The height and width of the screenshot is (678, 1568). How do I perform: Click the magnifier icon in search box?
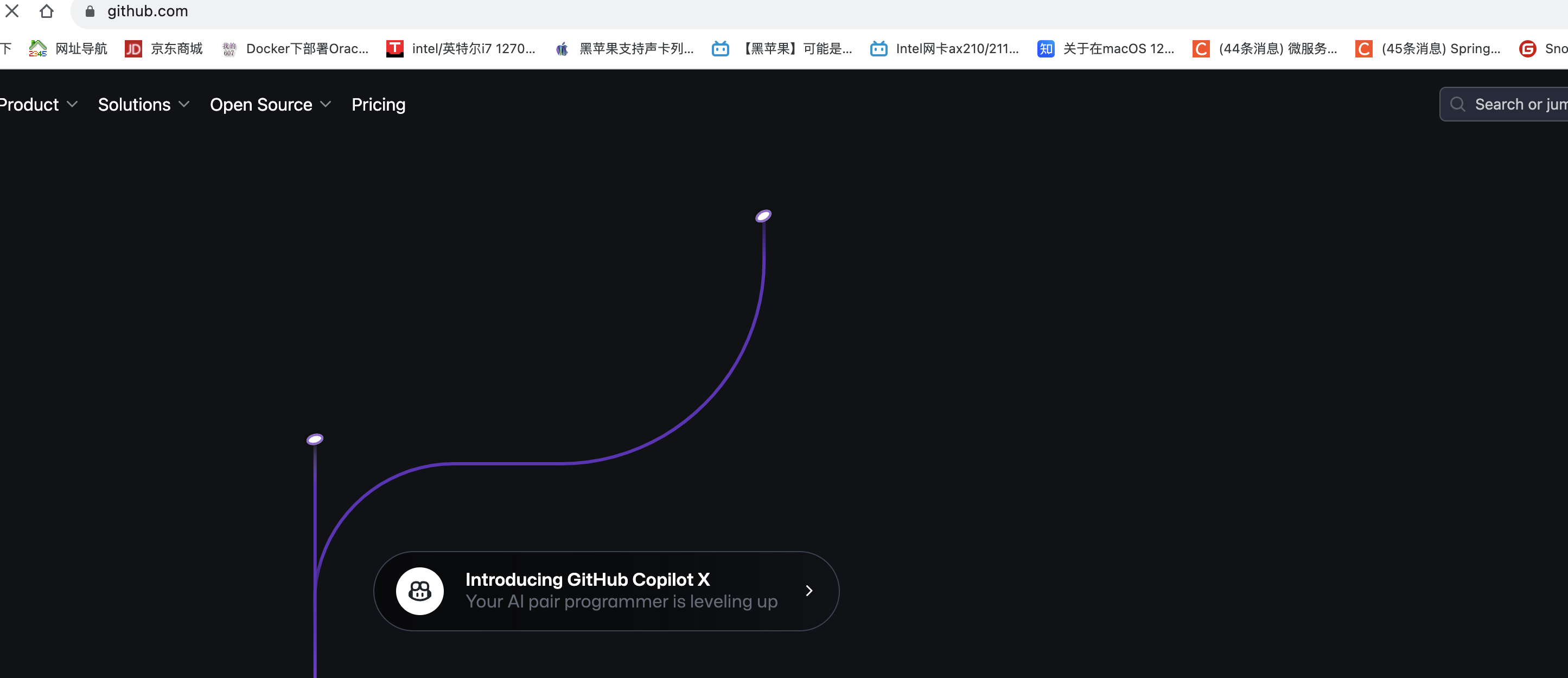point(1457,104)
